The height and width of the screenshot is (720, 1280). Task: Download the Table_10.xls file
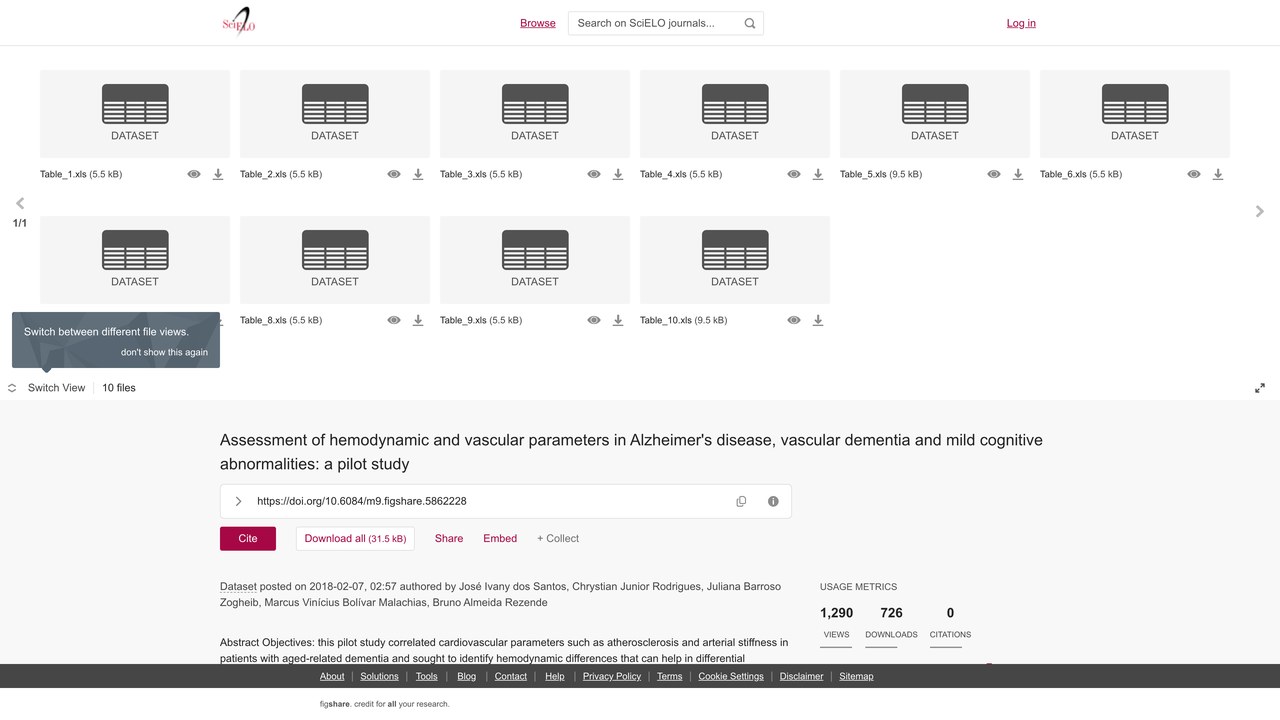pyautogui.click(x=818, y=320)
